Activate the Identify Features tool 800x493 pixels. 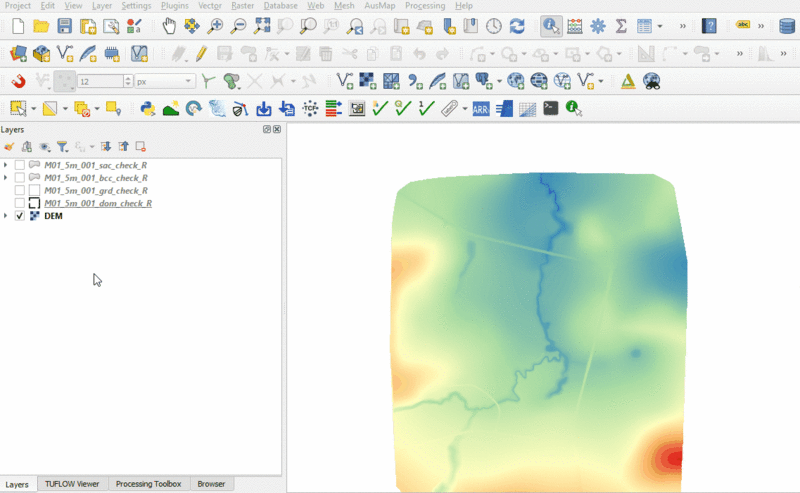(550, 26)
